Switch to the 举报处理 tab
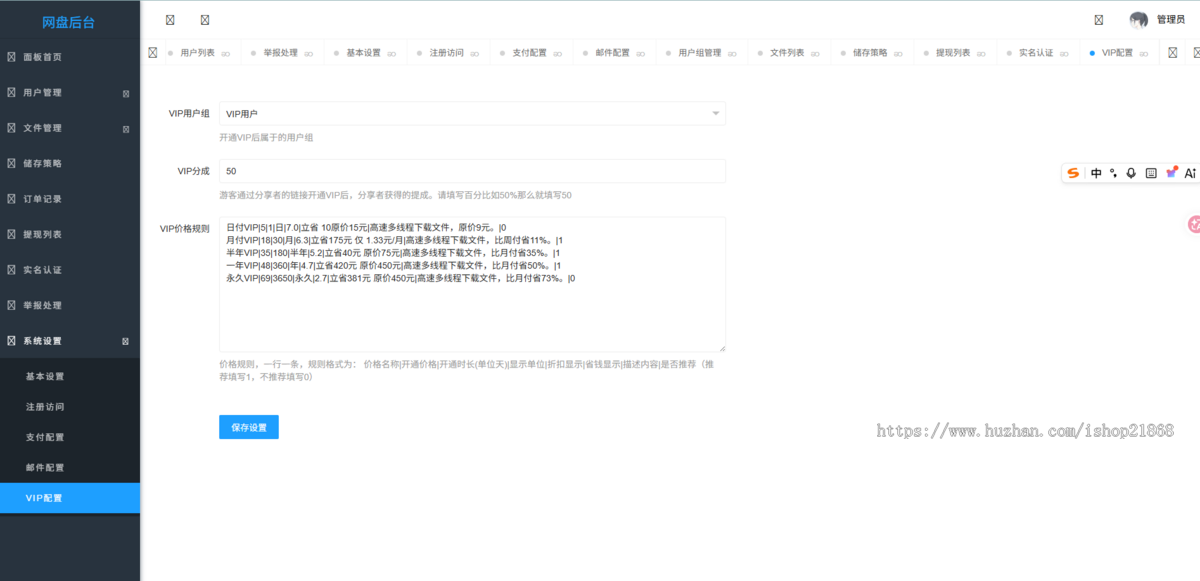 [280, 53]
